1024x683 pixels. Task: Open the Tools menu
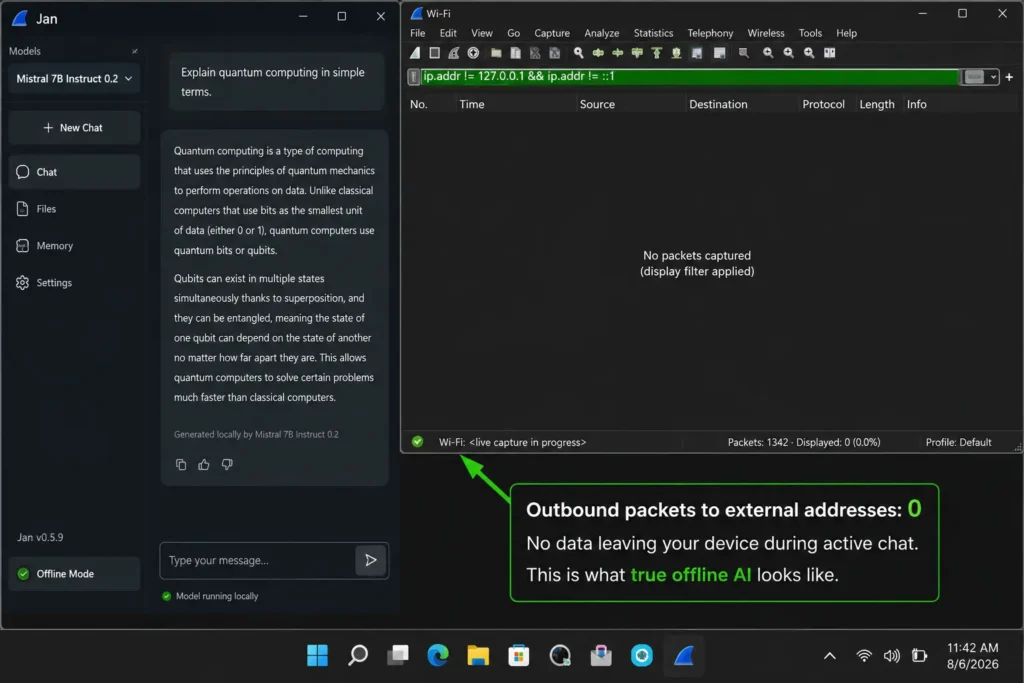(x=810, y=33)
